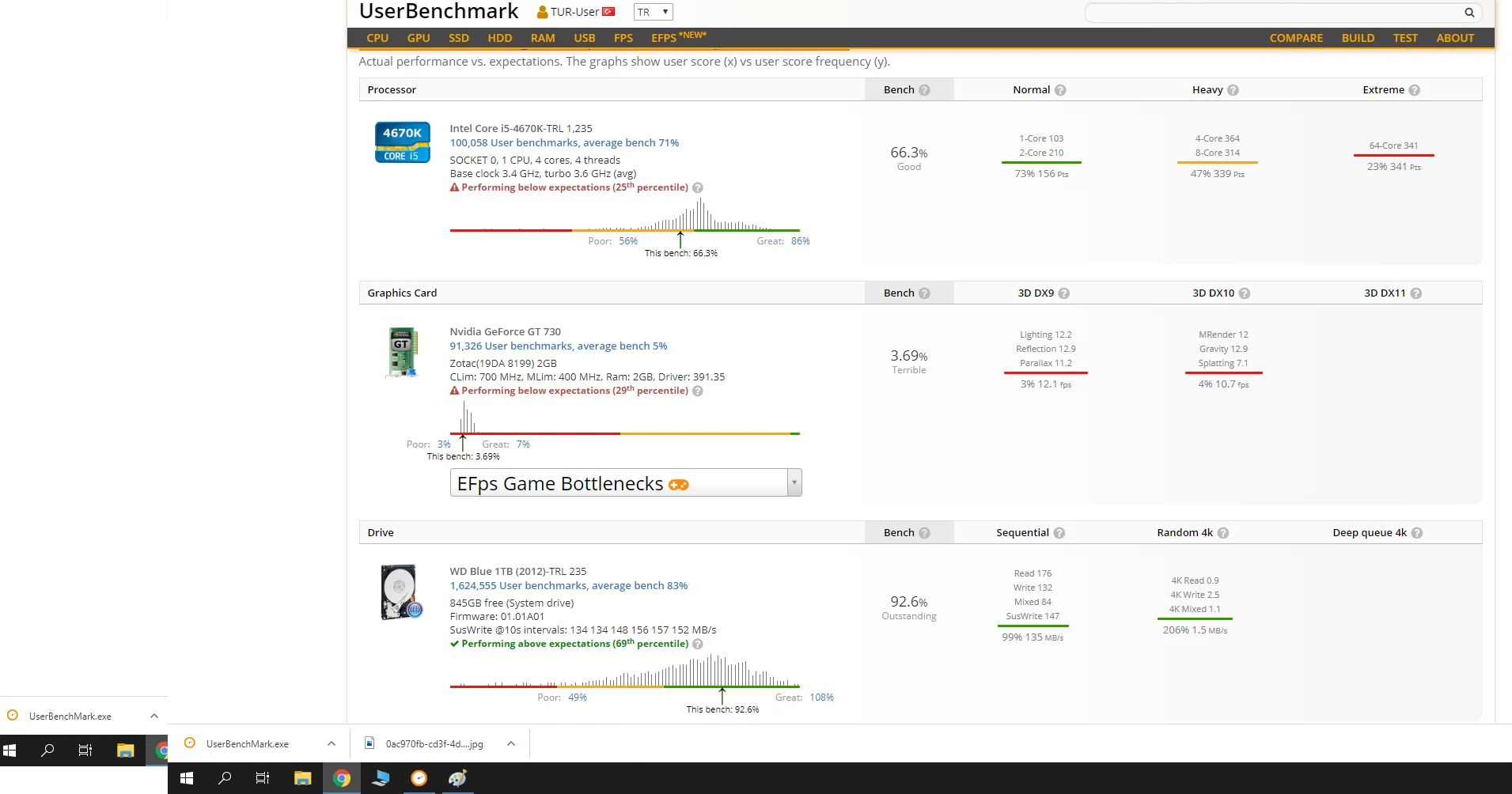Image resolution: width=1512 pixels, height=794 pixels.
Task: Open the CPU menu in the navigation bar
Action: click(x=377, y=38)
